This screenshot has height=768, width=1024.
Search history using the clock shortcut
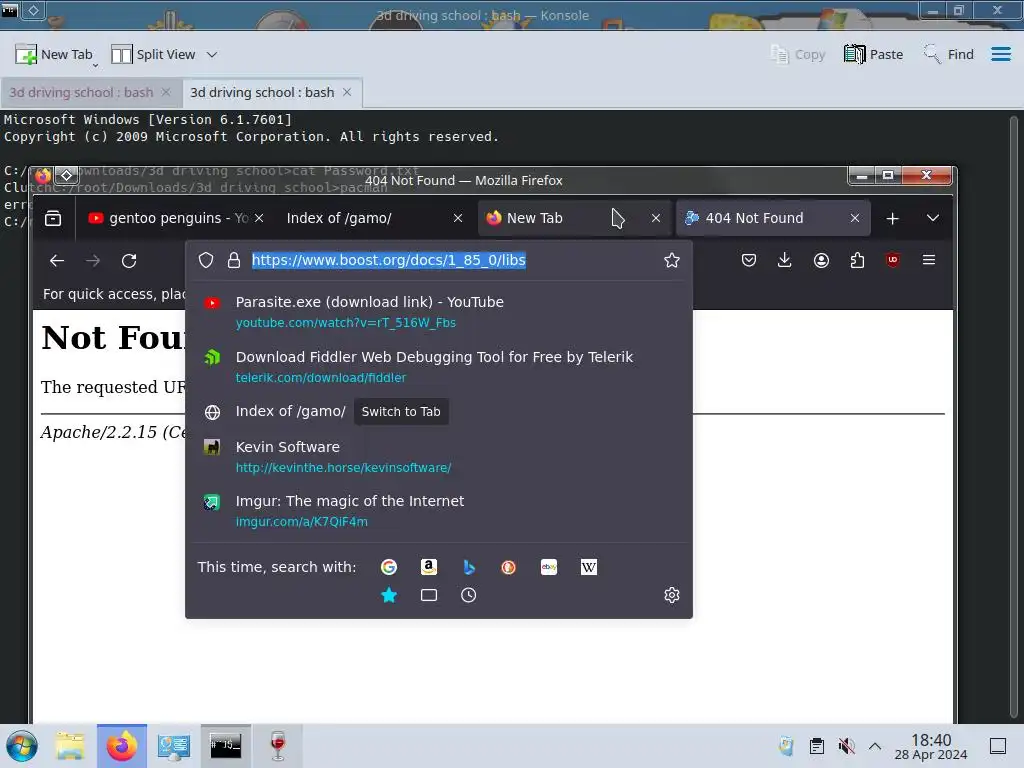[x=468, y=595]
